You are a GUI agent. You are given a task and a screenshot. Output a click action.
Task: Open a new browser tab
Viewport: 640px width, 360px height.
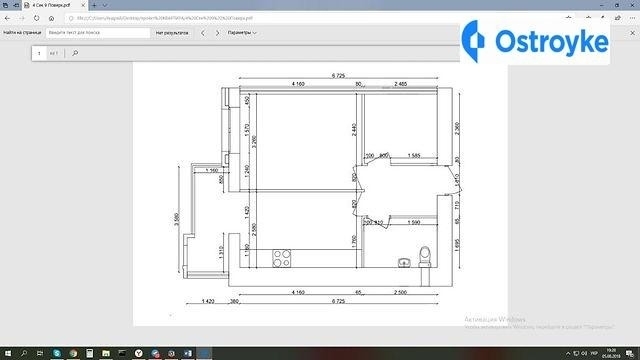(94, 5)
